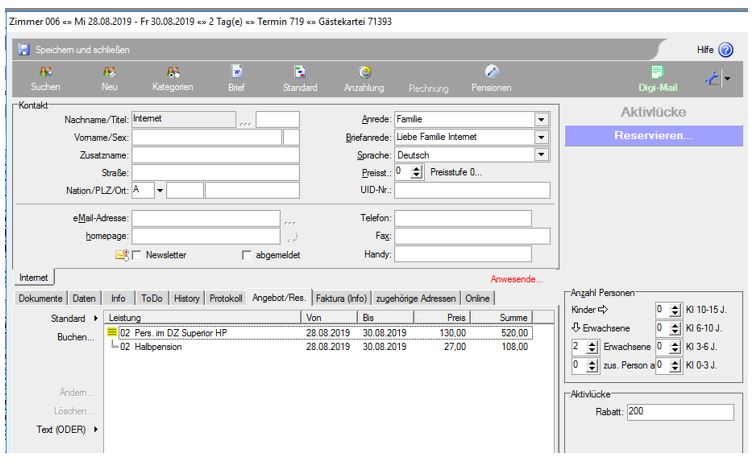Switch to the ToDo tab
This screenshot has width=754, height=471.
(x=152, y=298)
